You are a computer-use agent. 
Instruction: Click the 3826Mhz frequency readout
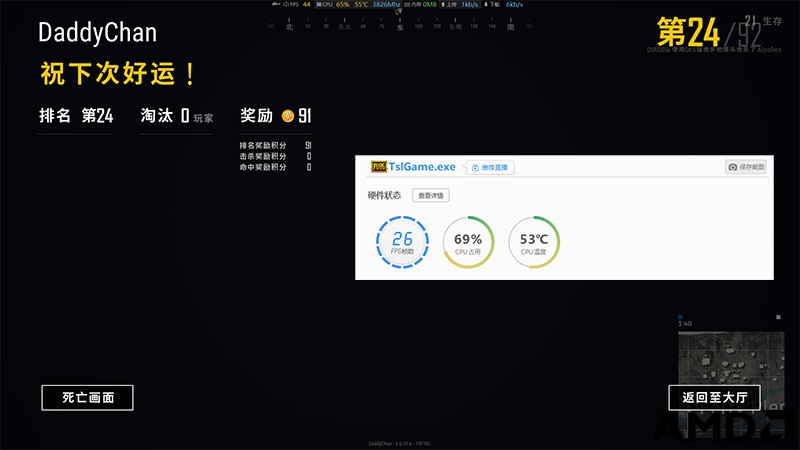pos(386,5)
